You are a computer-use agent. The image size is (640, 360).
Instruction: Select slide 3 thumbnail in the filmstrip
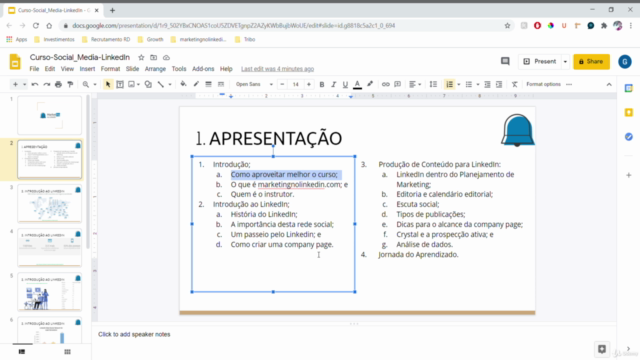[49, 203]
